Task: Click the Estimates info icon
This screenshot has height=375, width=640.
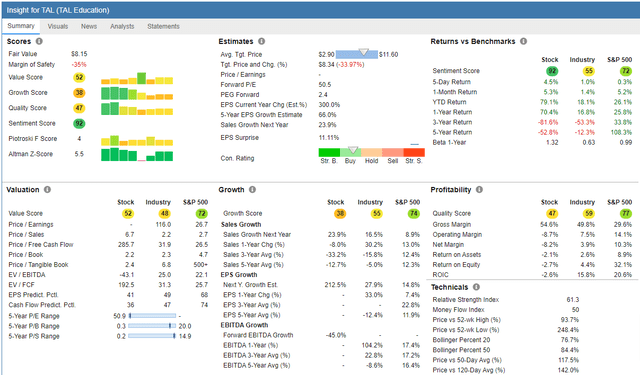Action: (x=262, y=41)
